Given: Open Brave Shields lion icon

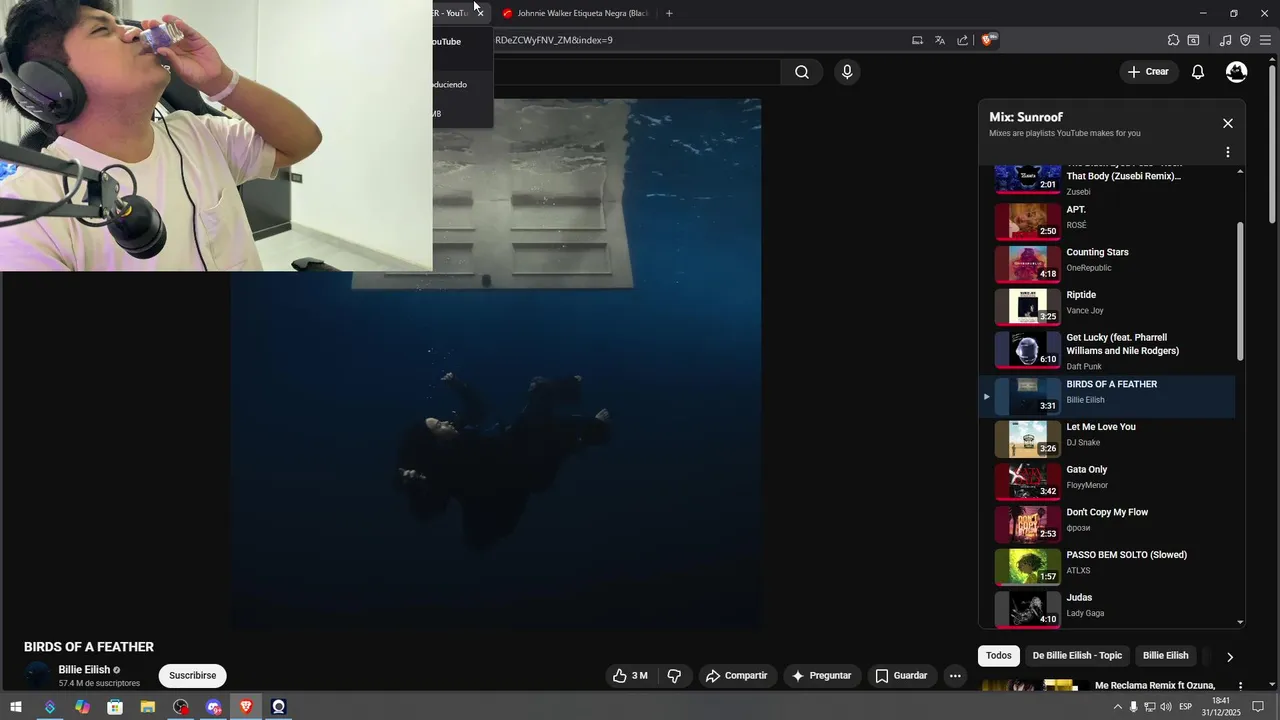Looking at the screenshot, I should 987,40.
